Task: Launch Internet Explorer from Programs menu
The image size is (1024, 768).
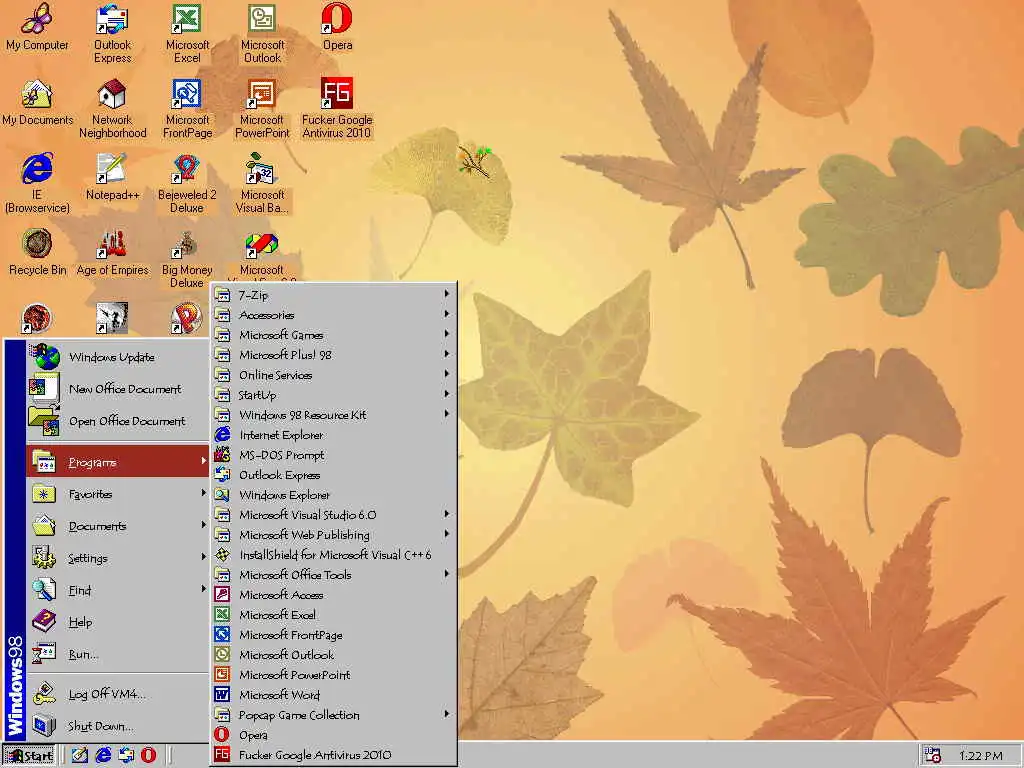Action: pyautogui.click(x=333, y=435)
